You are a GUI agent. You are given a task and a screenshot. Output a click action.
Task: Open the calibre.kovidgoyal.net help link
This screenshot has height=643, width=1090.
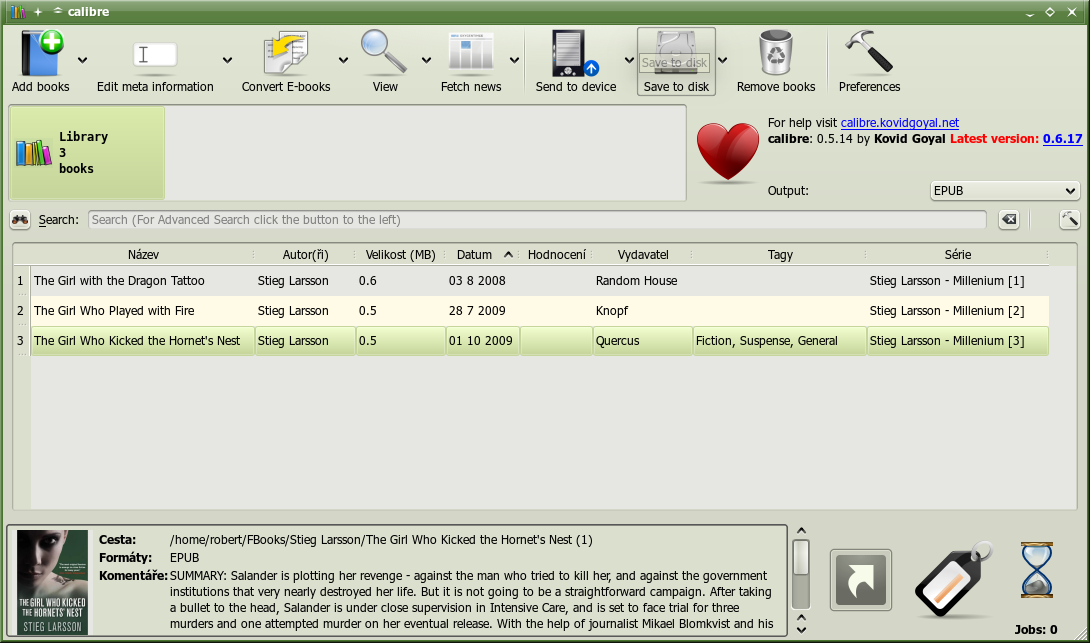coord(899,123)
